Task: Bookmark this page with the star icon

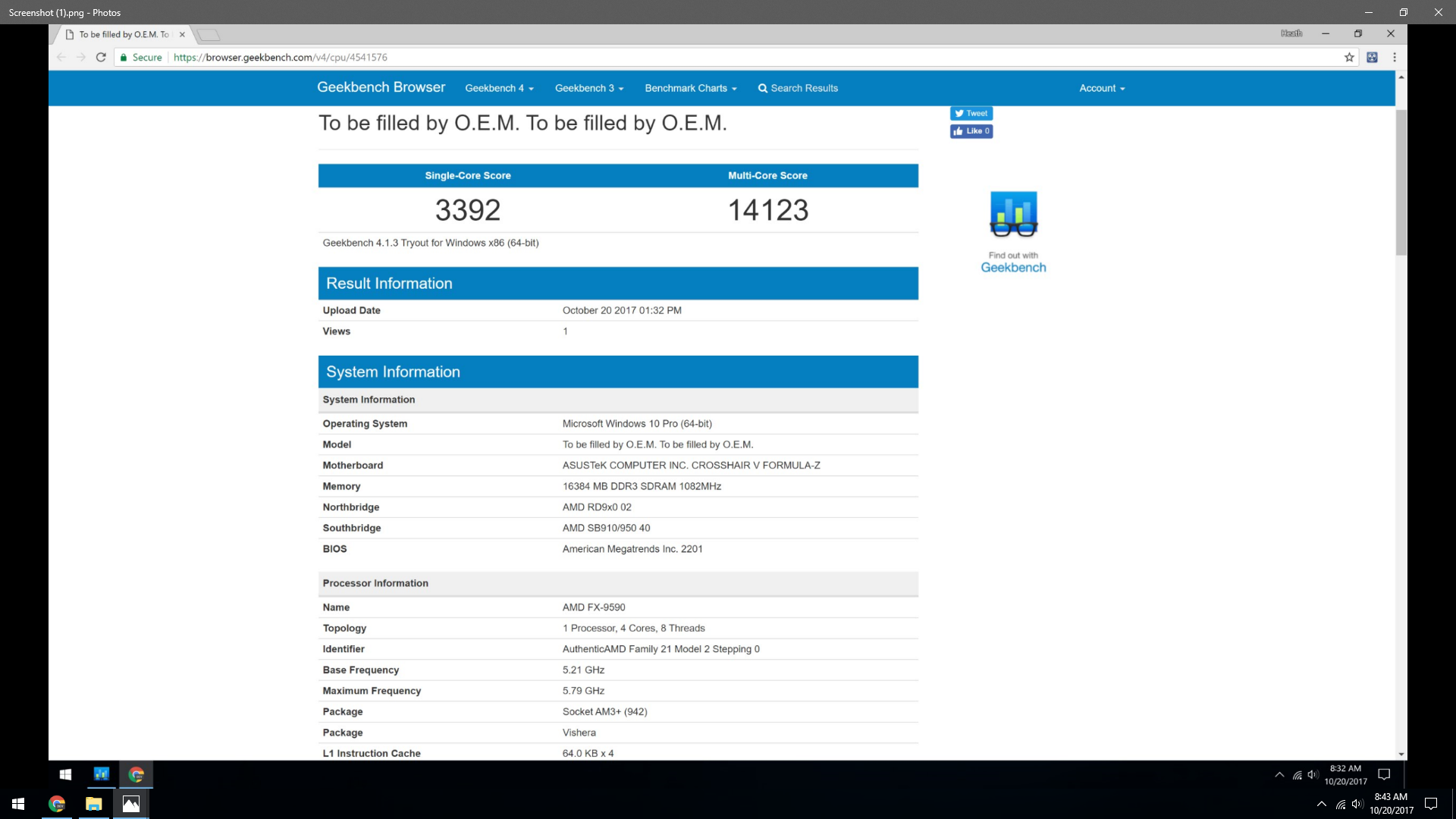Action: pyautogui.click(x=1349, y=57)
